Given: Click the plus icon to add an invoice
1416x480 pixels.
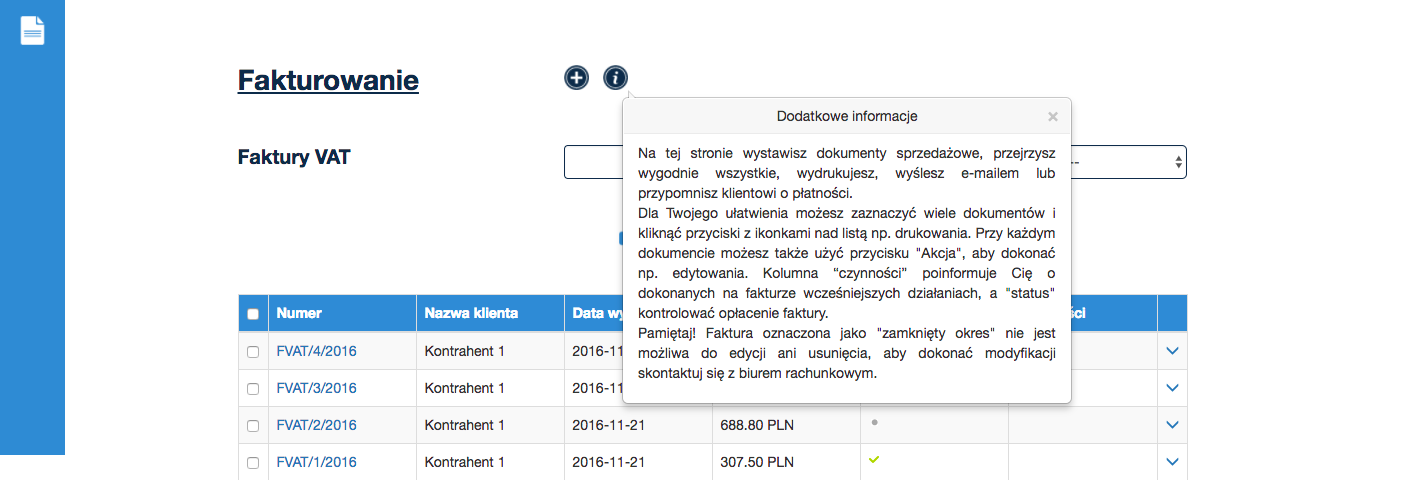Looking at the screenshot, I should [x=576, y=77].
